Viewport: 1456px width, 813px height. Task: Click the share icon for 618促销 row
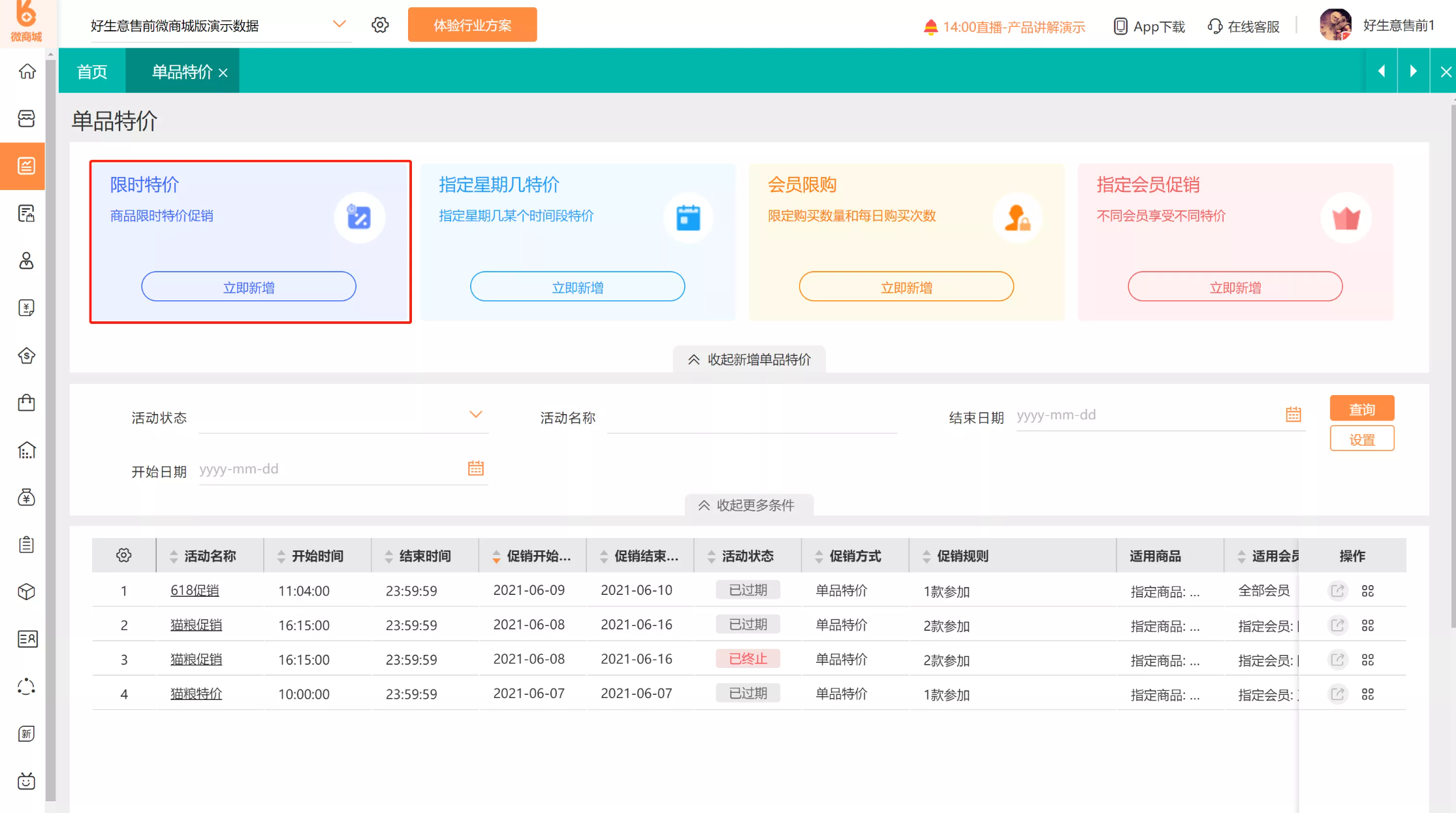coord(1338,590)
